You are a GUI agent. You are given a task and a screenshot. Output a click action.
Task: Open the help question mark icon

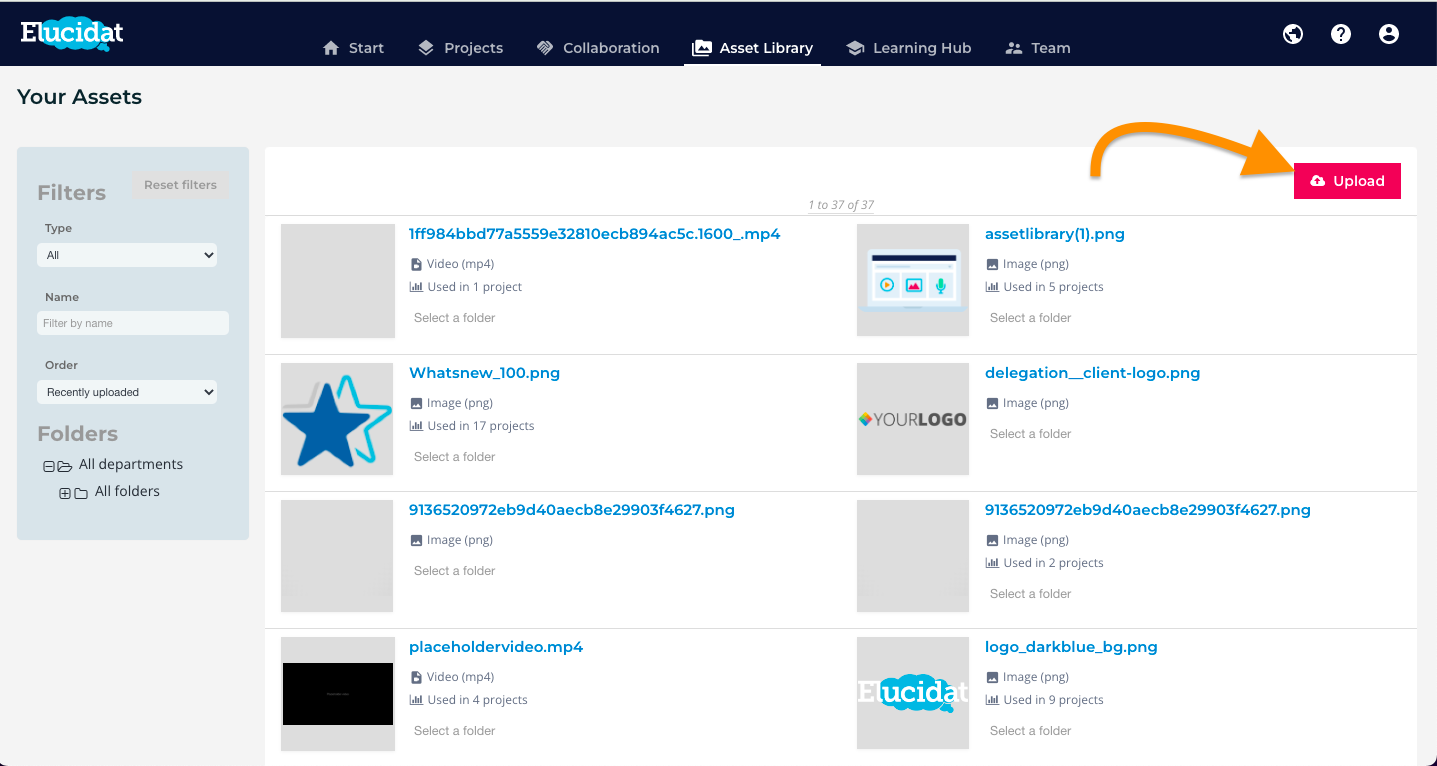(1341, 34)
